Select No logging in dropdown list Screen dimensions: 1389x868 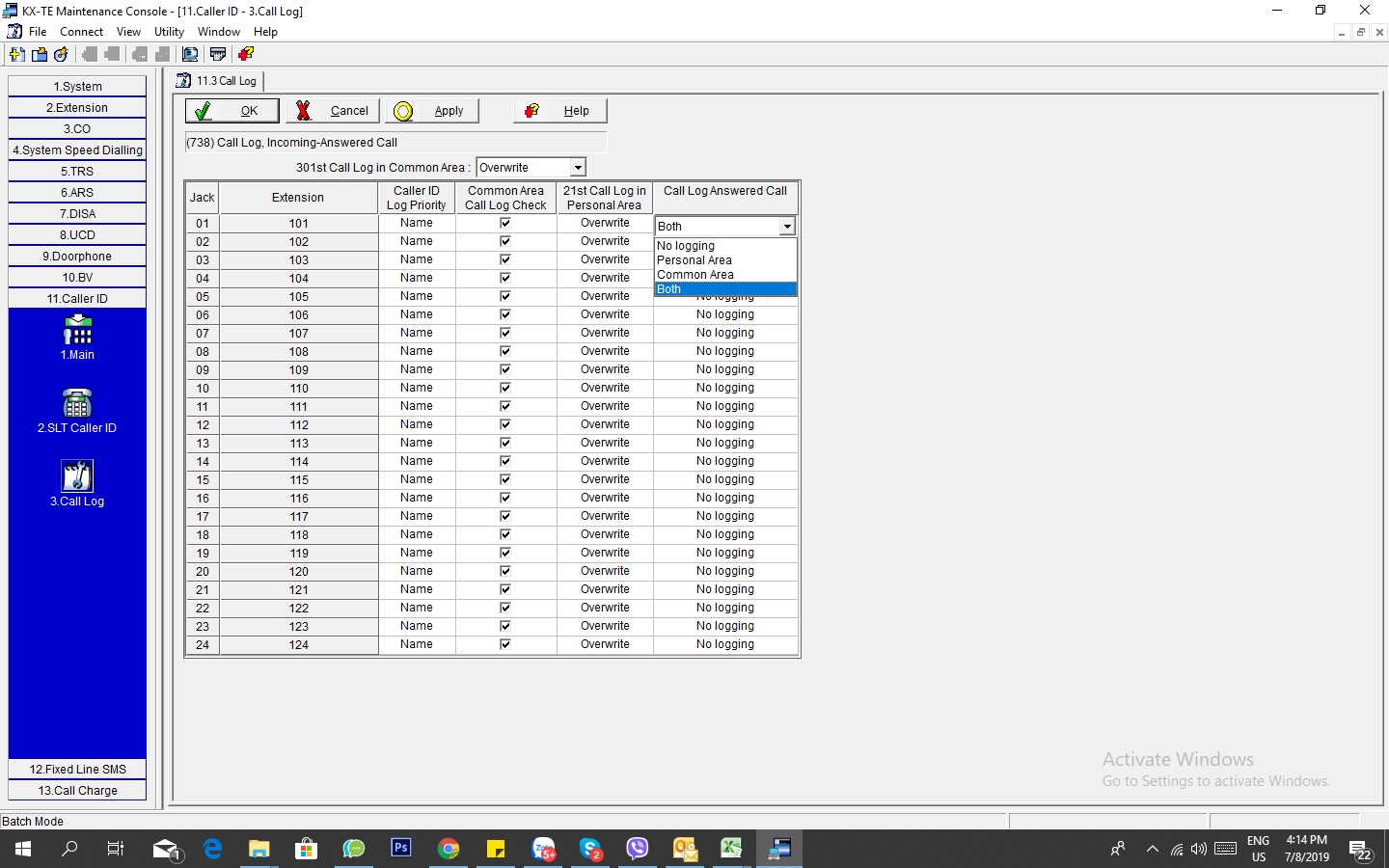[725, 246]
